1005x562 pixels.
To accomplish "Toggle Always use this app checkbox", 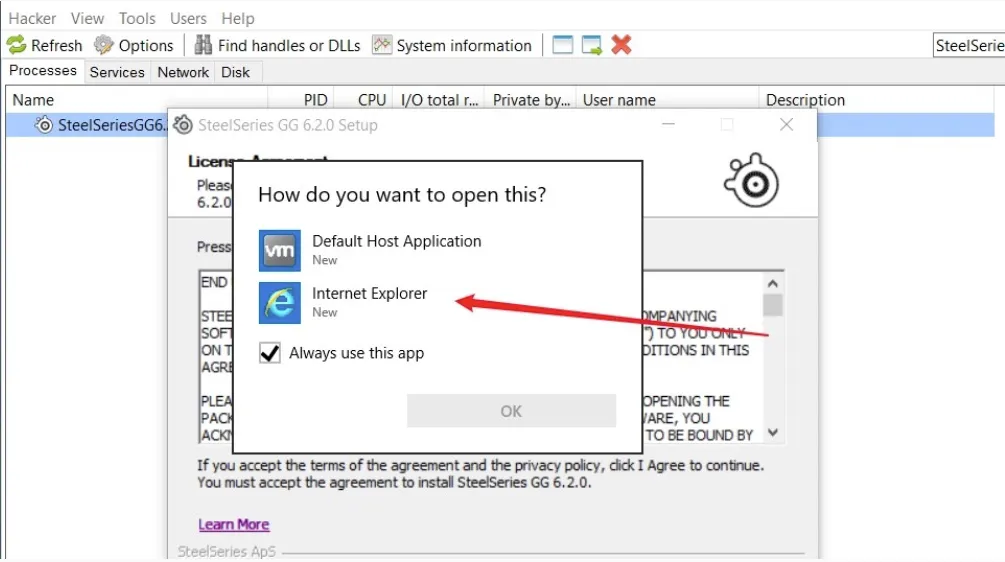I will coord(270,353).
